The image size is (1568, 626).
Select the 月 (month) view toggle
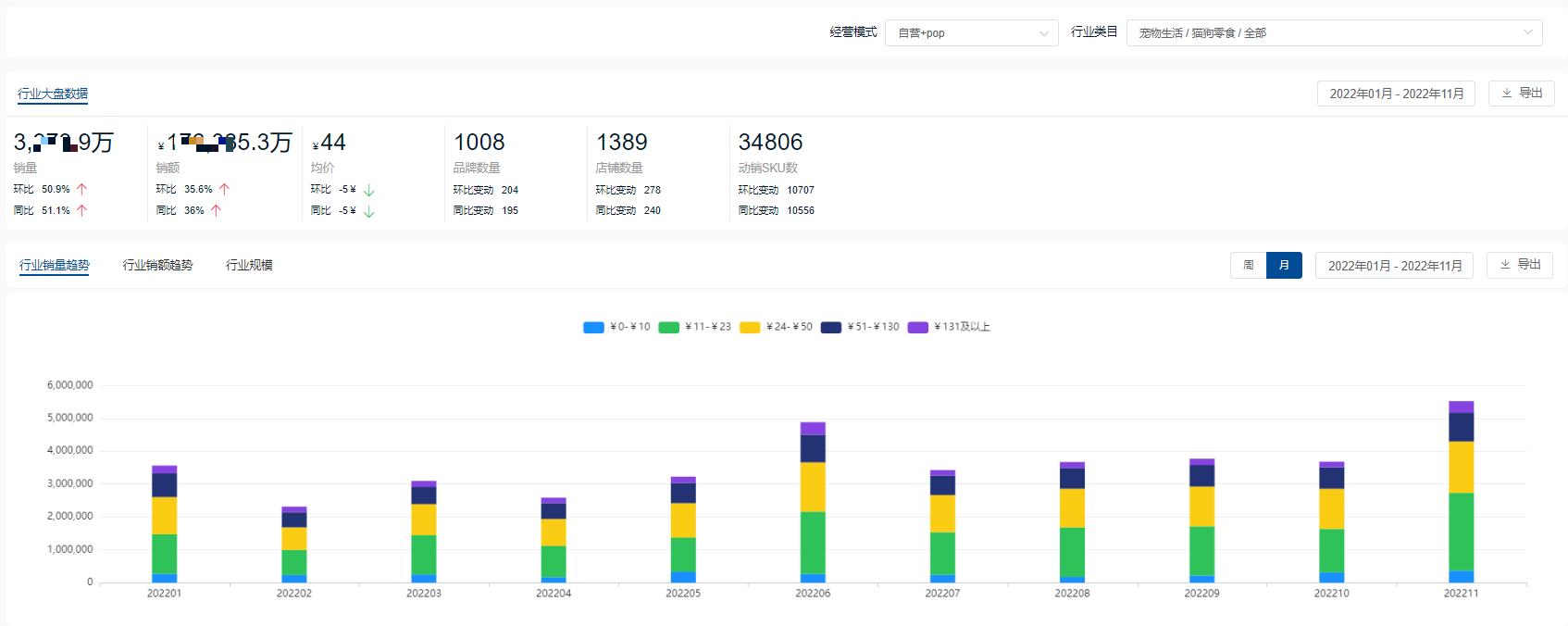coord(1284,266)
